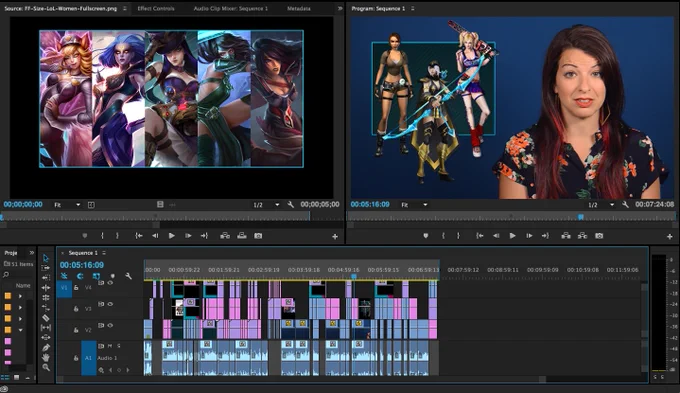
Task: Play the Program monitor sequence
Action: (x=512, y=236)
